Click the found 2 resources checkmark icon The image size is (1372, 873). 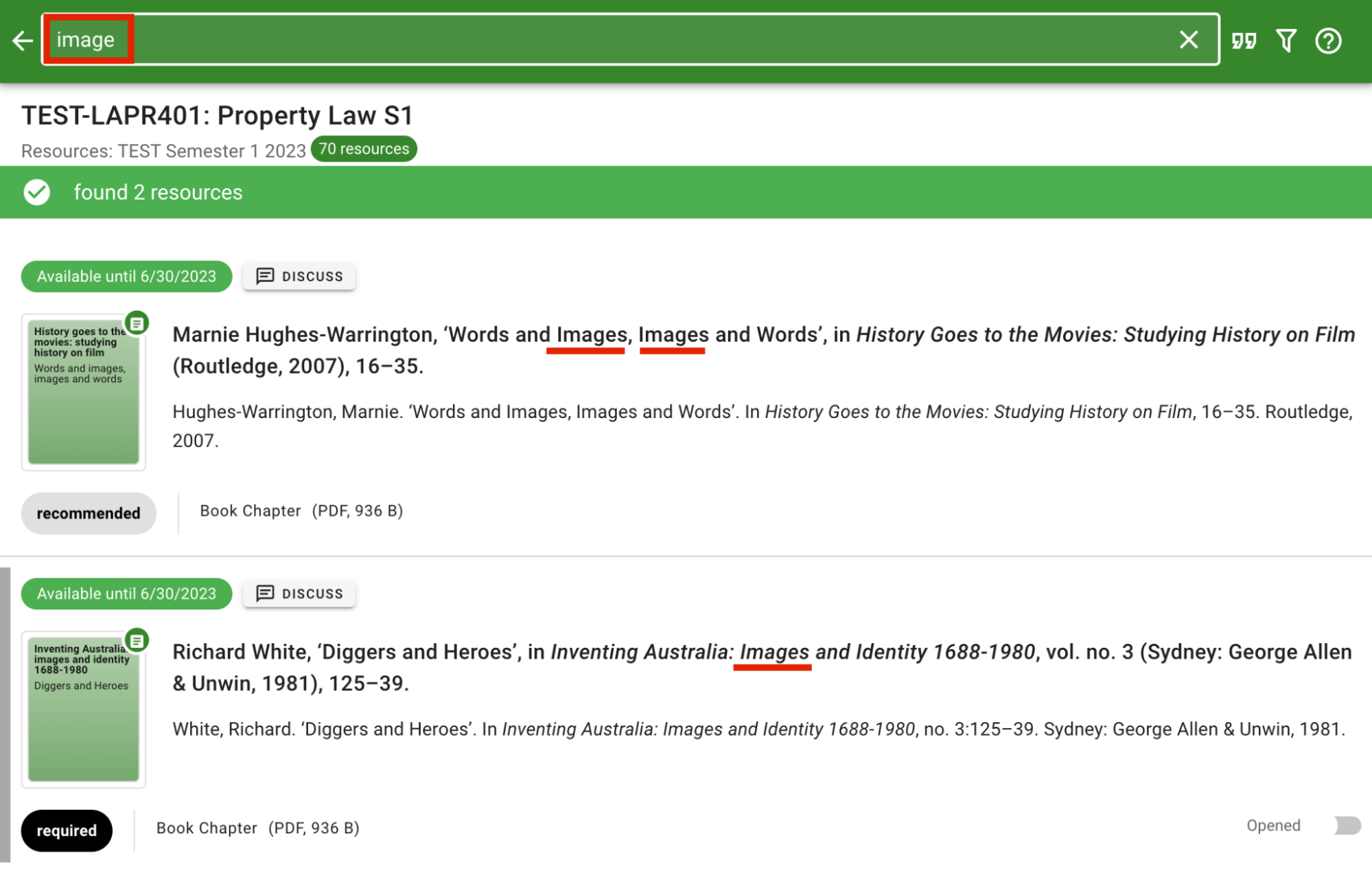[37, 192]
